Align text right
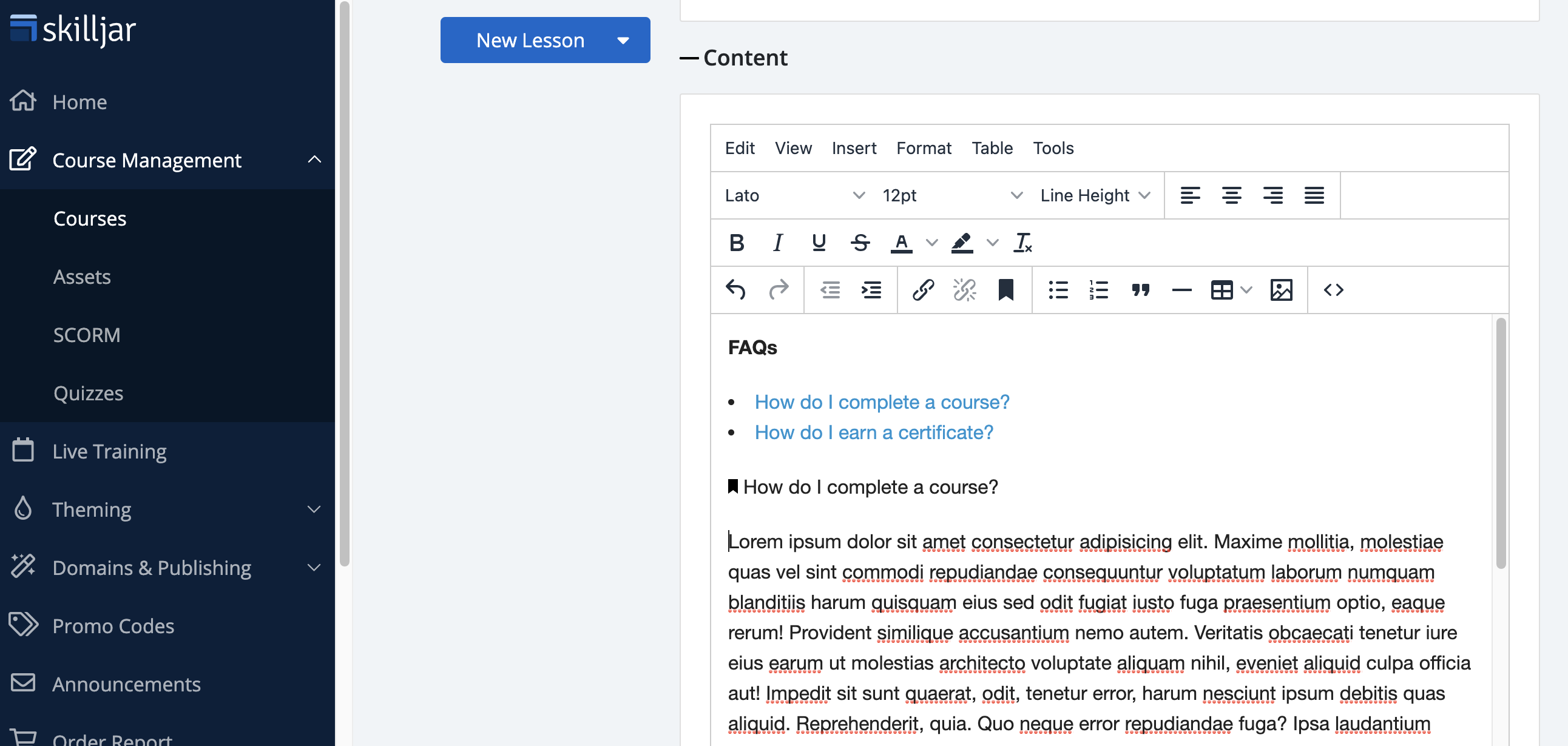Image resolution: width=1568 pixels, height=746 pixels. [x=1272, y=195]
